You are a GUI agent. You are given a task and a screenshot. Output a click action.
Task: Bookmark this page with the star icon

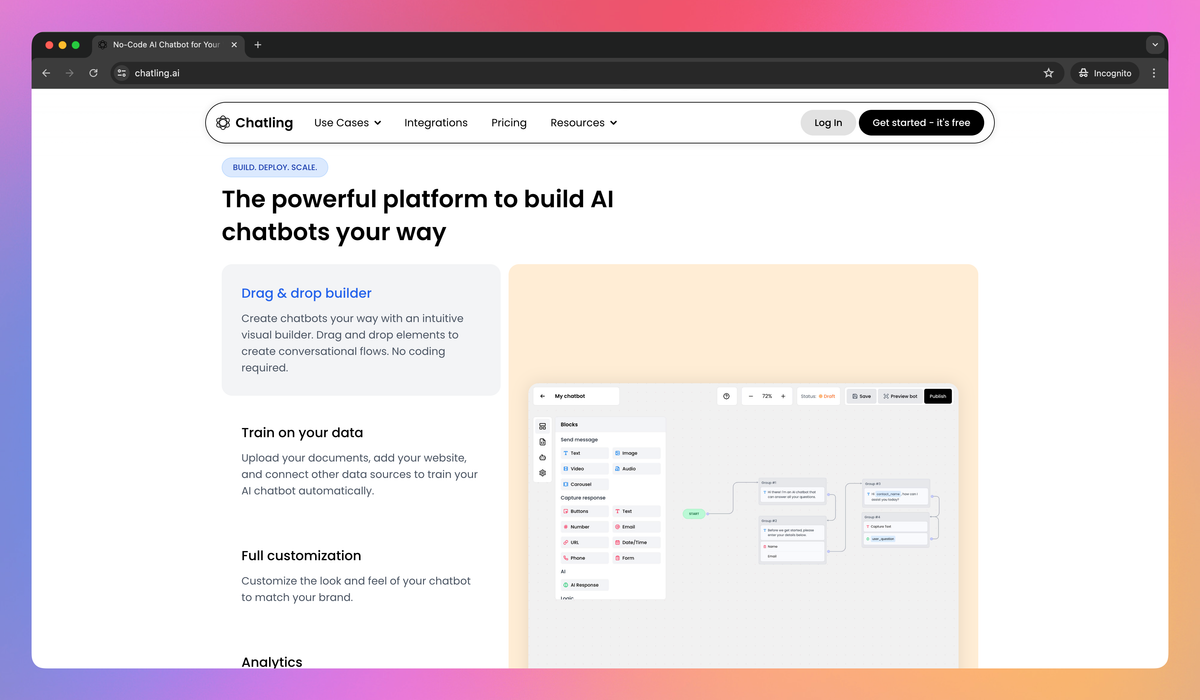pyautogui.click(x=1049, y=73)
